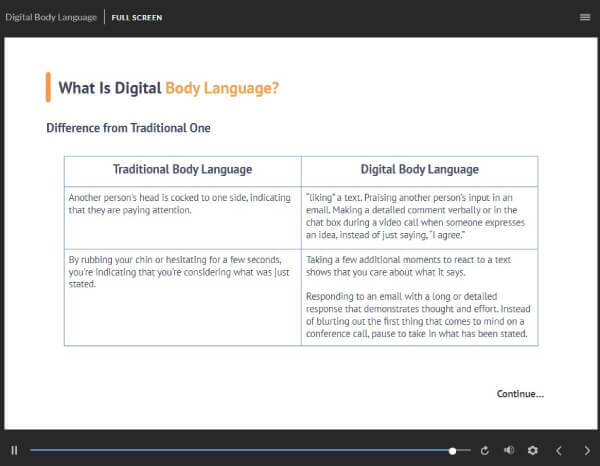This screenshot has height=466, width=600.
Task: Click the progress bar handle
Action: [453, 451]
